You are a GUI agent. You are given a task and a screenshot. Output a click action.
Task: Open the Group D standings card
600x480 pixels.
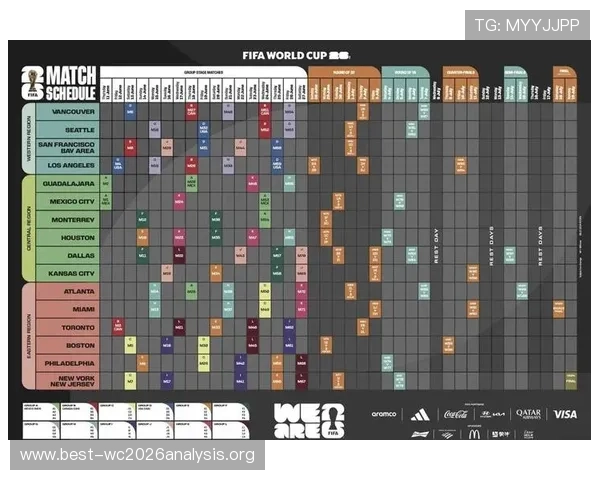click(x=155, y=412)
